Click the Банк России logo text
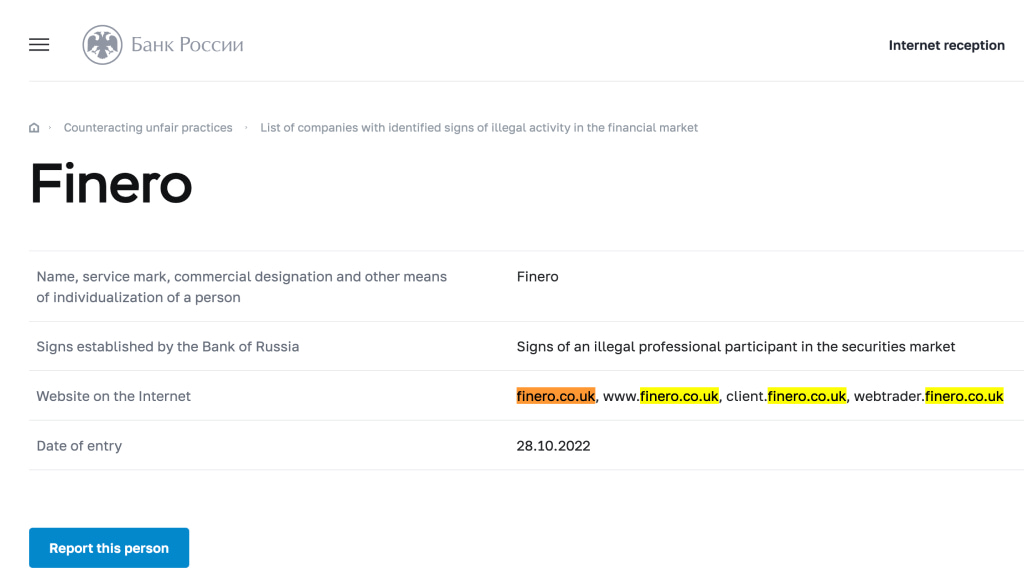The width and height of the screenshot is (1024, 572). tap(187, 44)
